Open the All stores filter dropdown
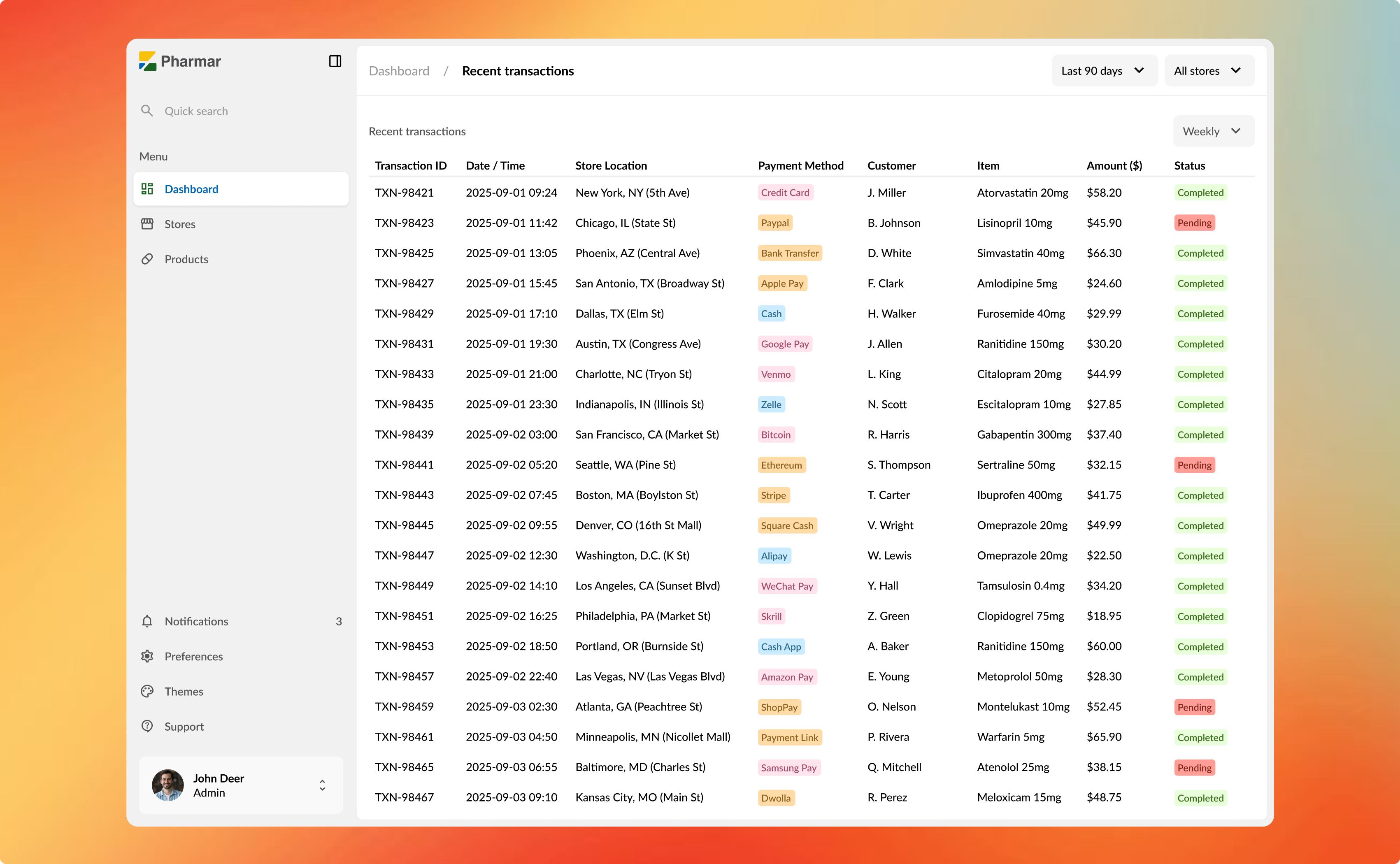This screenshot has width=1400, height=864. point(1209,71)
